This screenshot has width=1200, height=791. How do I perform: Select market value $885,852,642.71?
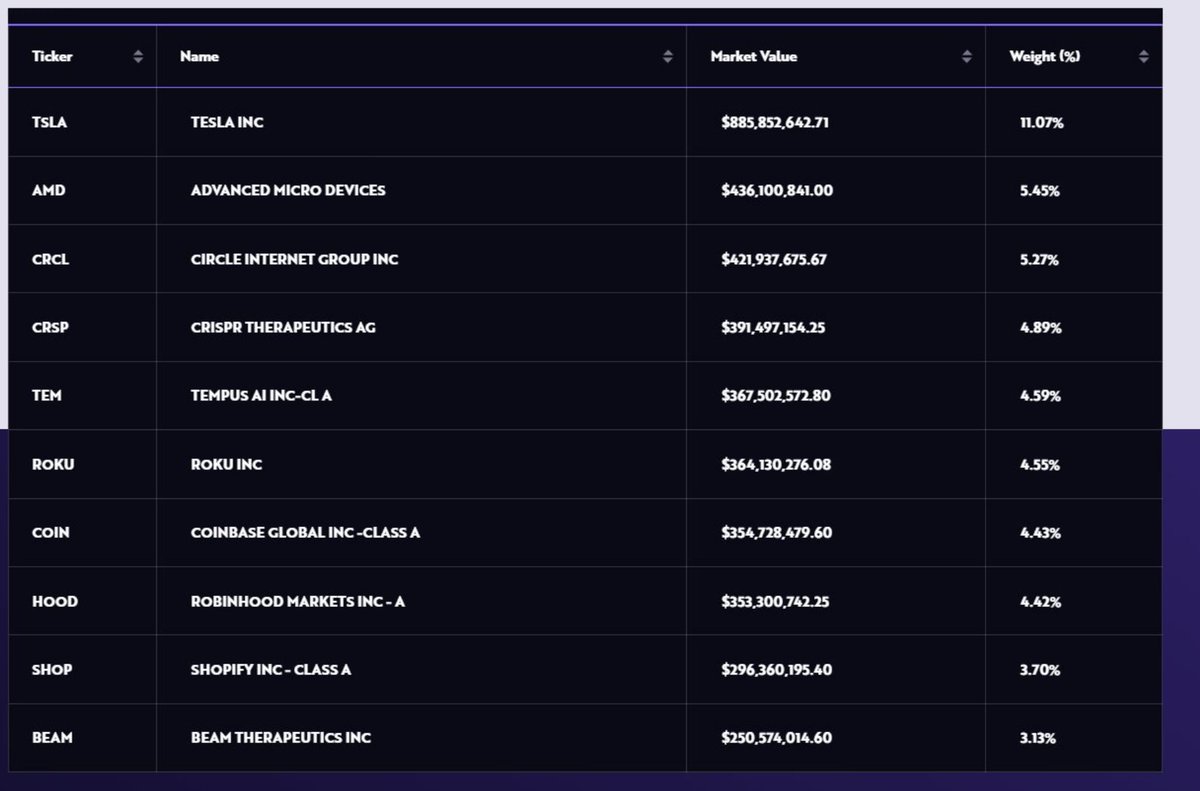[775, 122]
